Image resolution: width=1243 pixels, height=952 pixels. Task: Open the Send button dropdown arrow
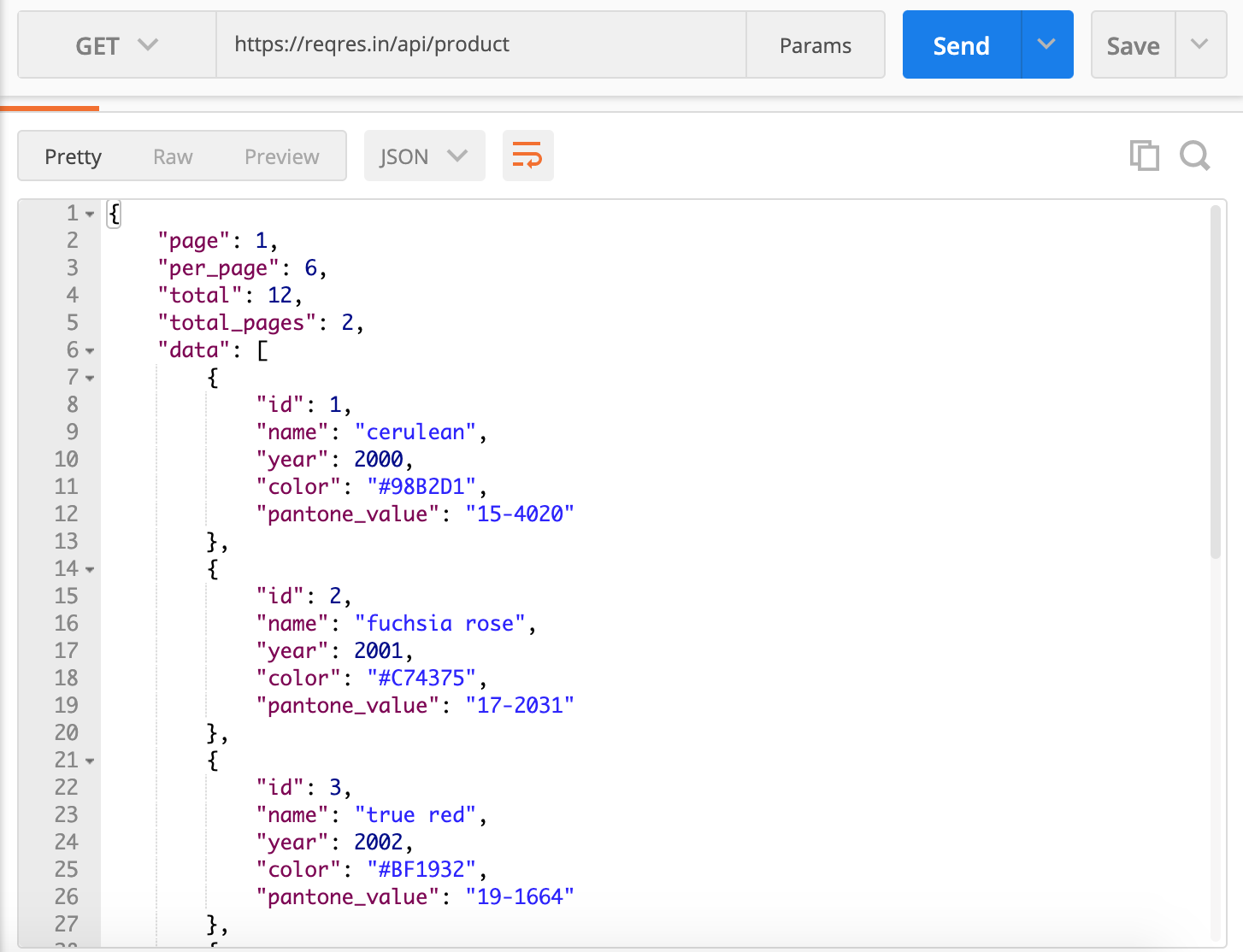[x=1046, y=44]
